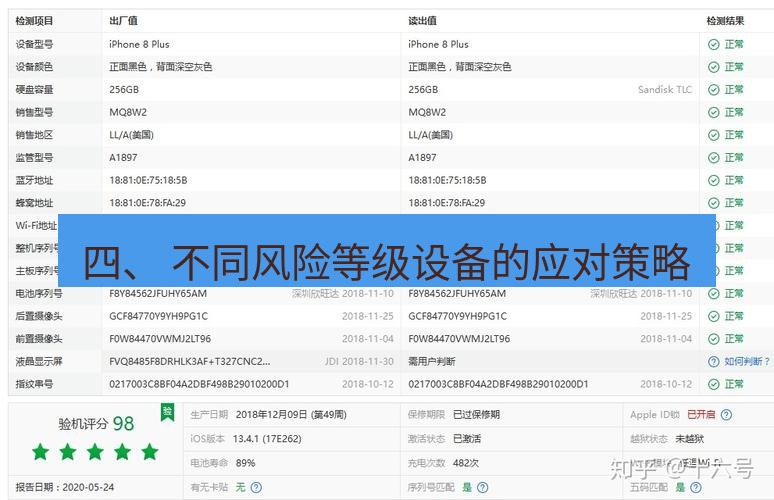Click activation status 已激活
Screen dimensions: 774x500
point(467,439)
